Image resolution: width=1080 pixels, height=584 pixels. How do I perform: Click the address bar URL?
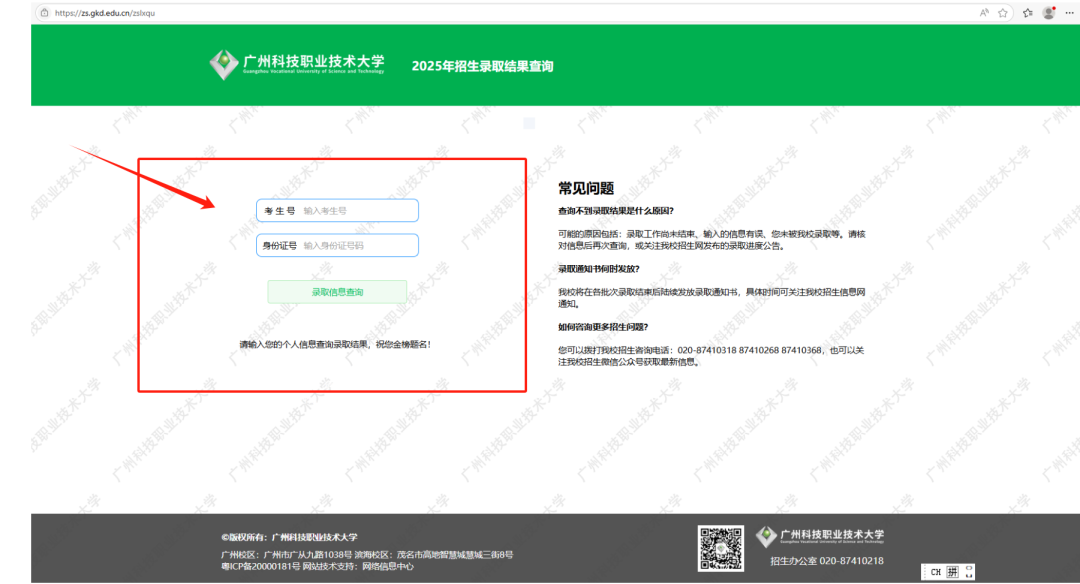[x=105, y=12]
